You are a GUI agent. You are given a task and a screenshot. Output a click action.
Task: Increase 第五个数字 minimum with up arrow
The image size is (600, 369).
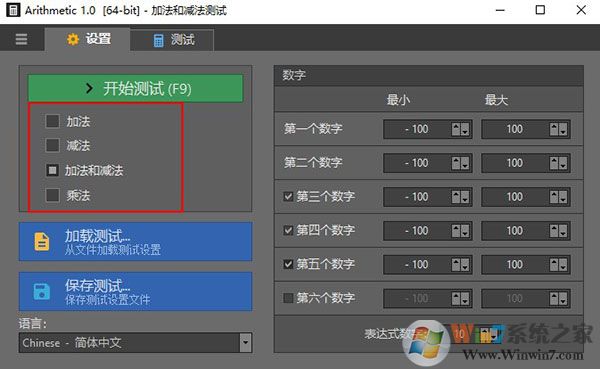(x=456, y=264)
